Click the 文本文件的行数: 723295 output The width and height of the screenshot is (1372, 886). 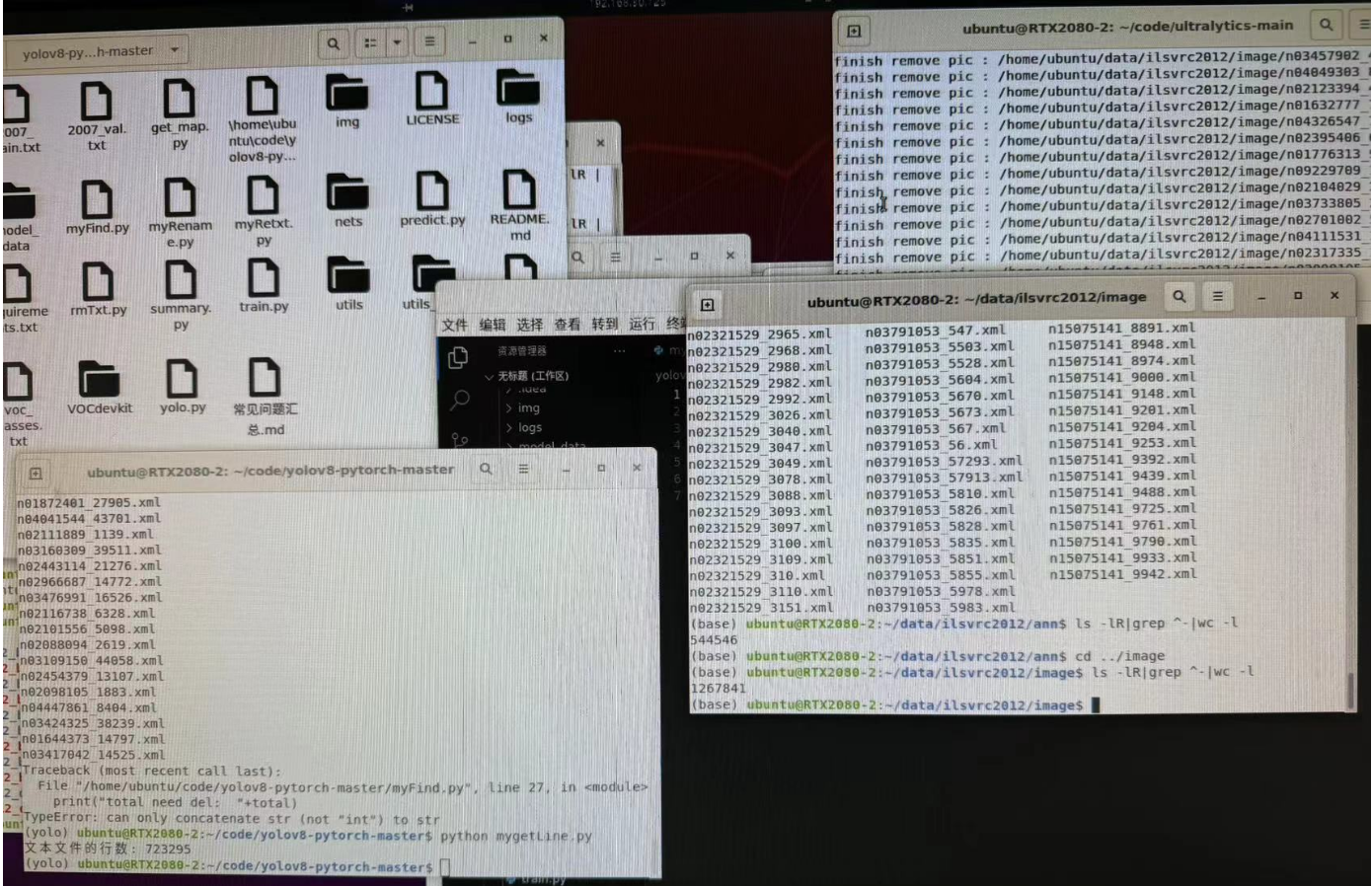108,849
